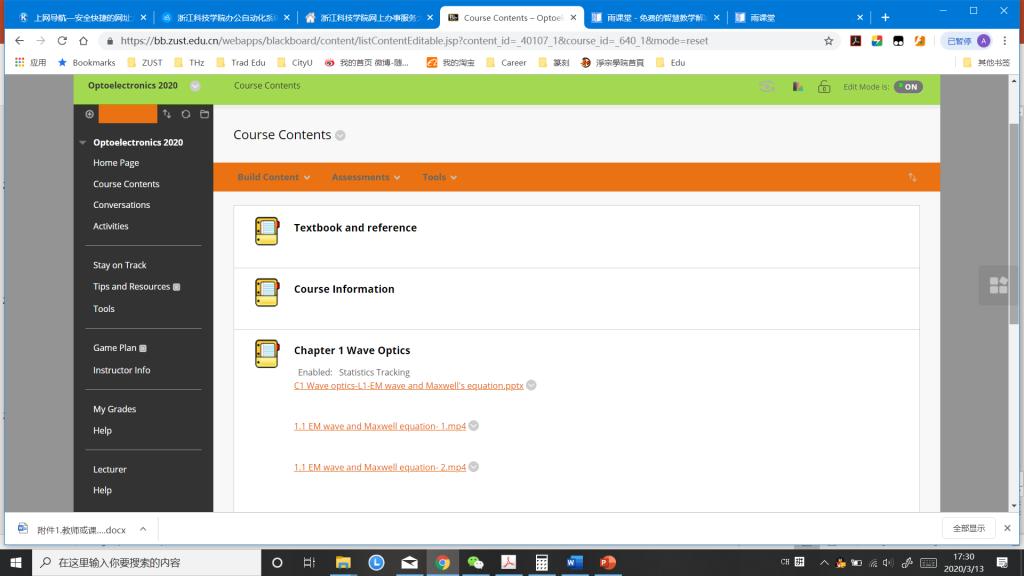Viewport: 1024px width, 576px height.
Task: Click the course menu refresh icon
Action: click(x=186, y=114)
